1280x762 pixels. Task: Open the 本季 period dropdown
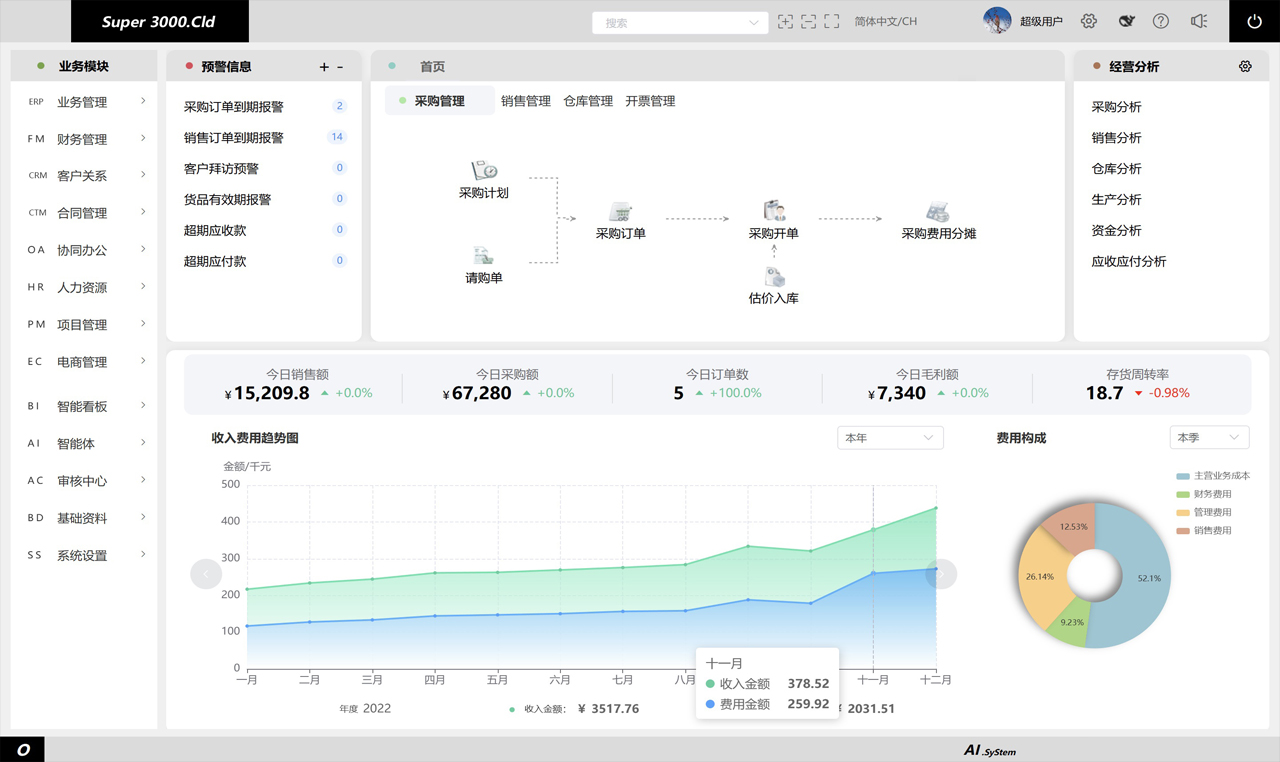pyautogui.click(x=1209, y=438)
